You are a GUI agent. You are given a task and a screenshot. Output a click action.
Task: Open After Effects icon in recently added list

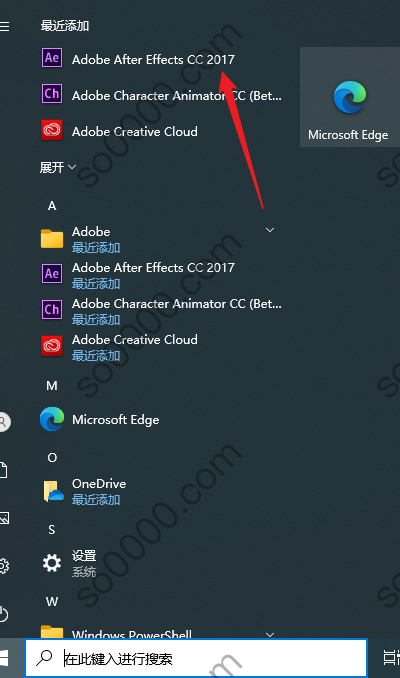click(x=52, y=58)
